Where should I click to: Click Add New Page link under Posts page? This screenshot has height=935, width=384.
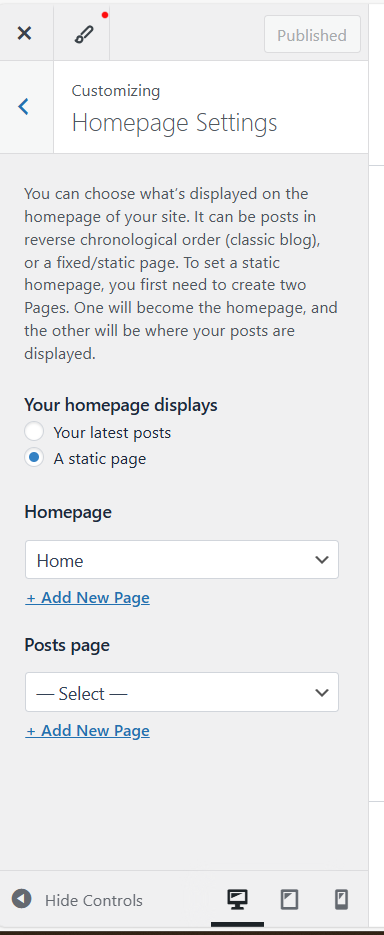point(87,730)
